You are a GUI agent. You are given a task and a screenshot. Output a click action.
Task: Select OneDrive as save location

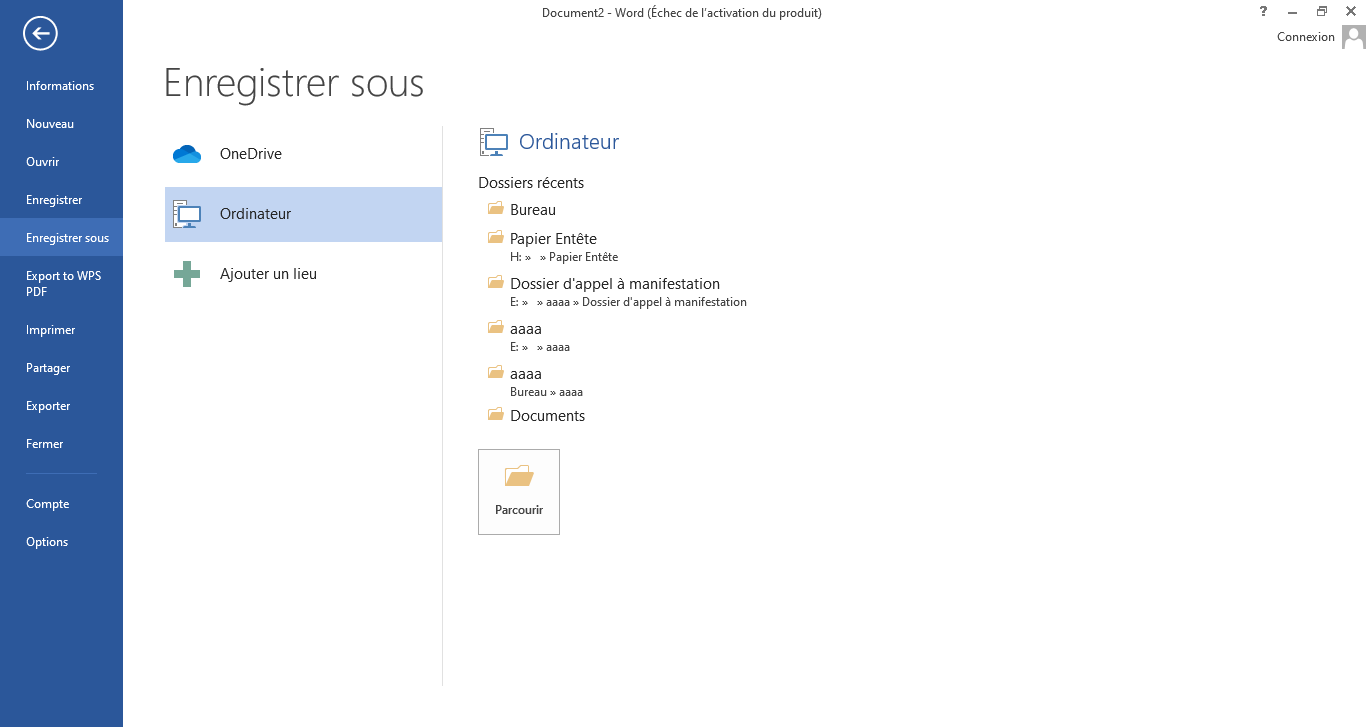coord(303,154)
